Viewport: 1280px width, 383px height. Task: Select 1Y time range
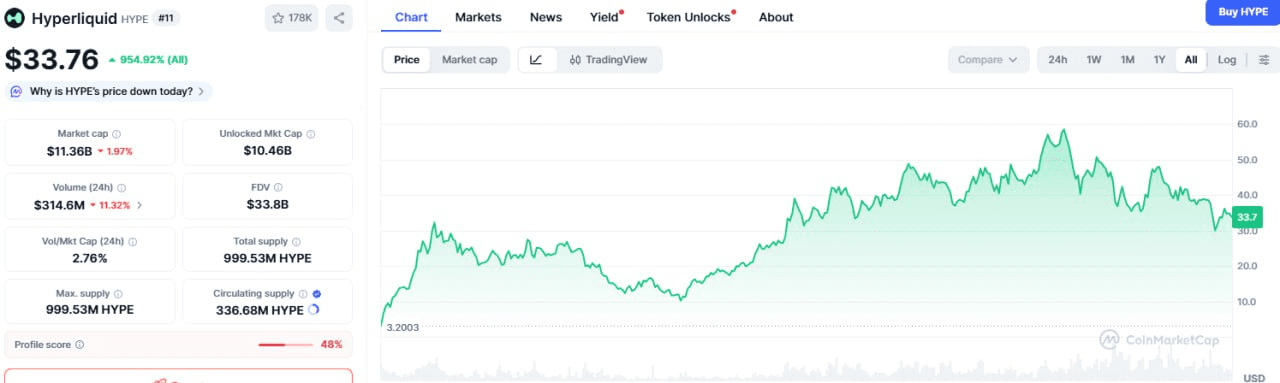pos(1159,60)
